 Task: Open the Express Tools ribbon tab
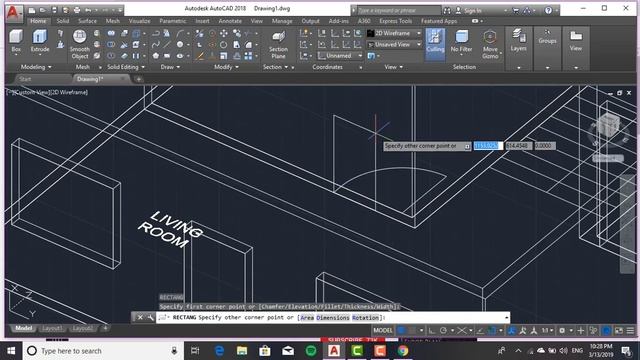[396, 21]
